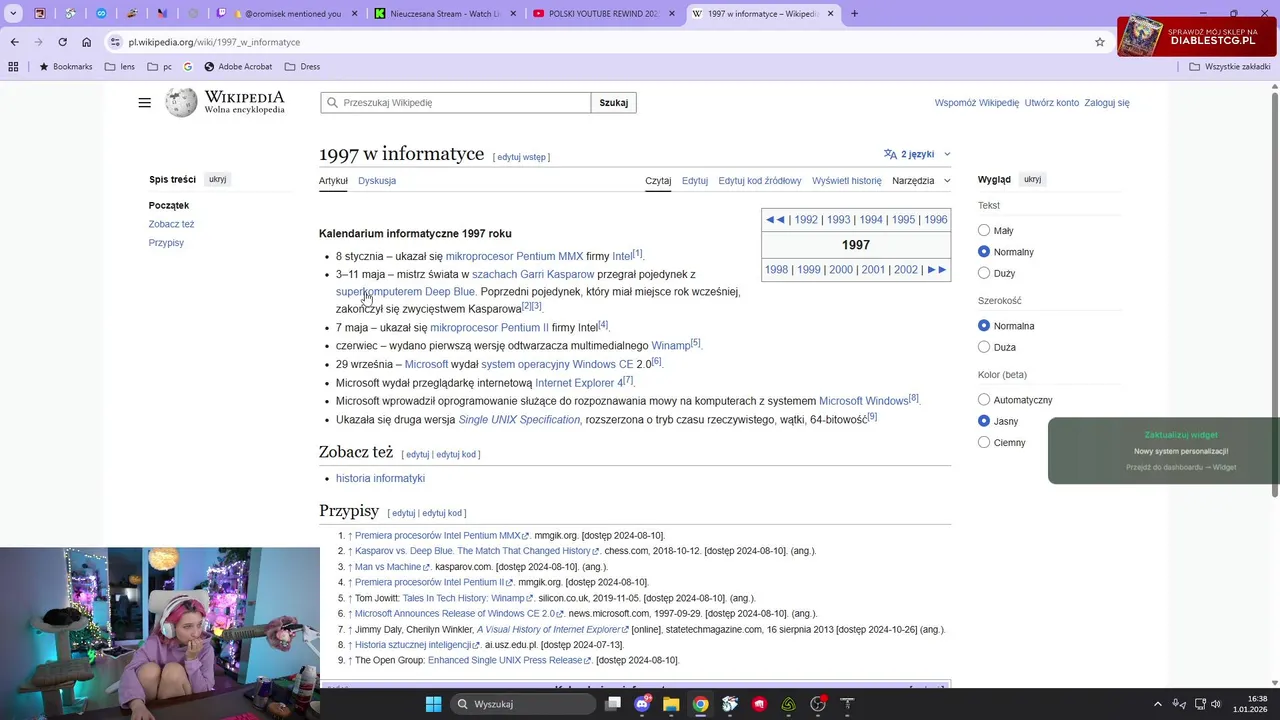Go to next years with double right arrows
This screenshot has width=1280, height=720.
(x=937, y=270)
